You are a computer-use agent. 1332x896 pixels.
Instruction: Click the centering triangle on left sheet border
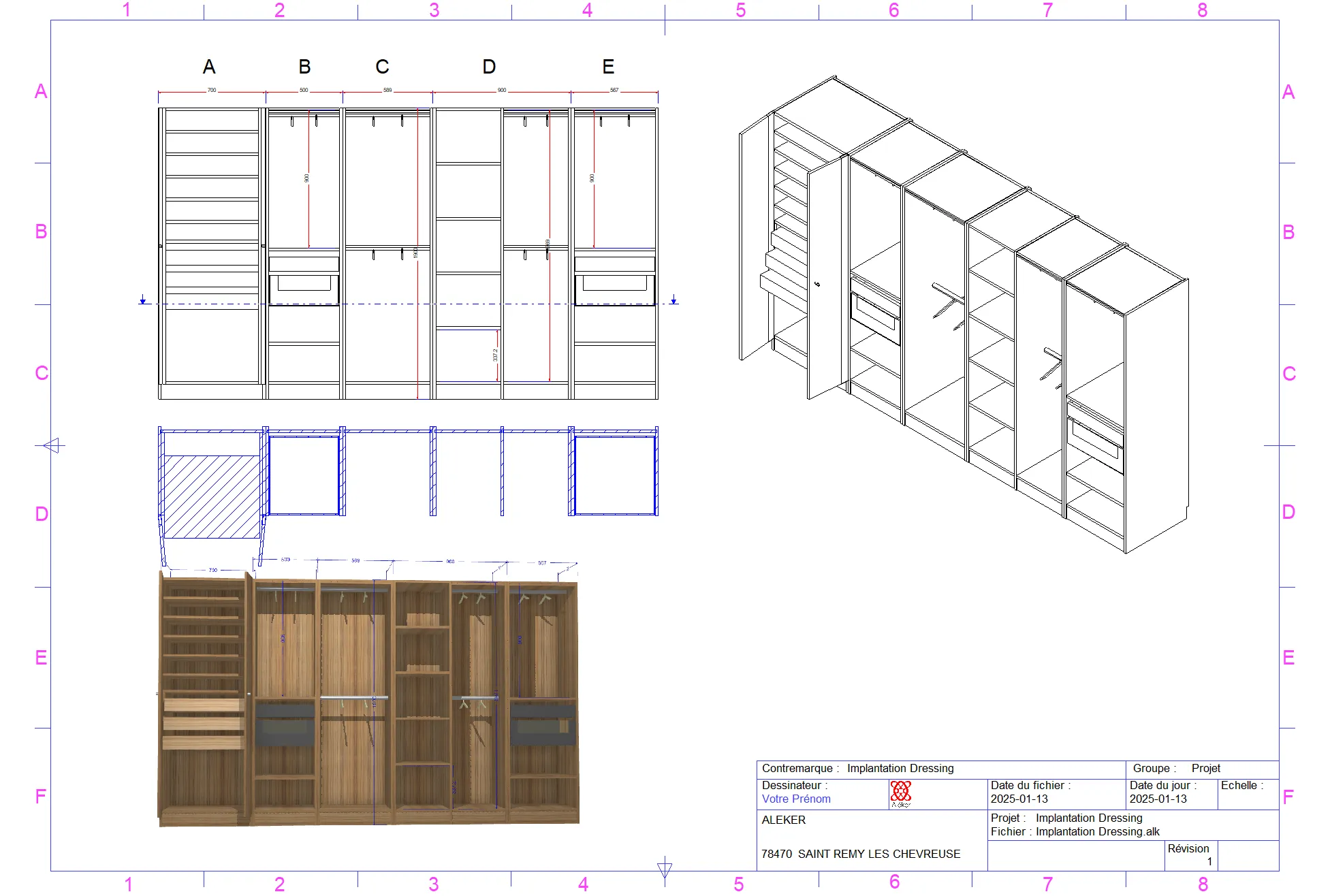click(53, 445)
